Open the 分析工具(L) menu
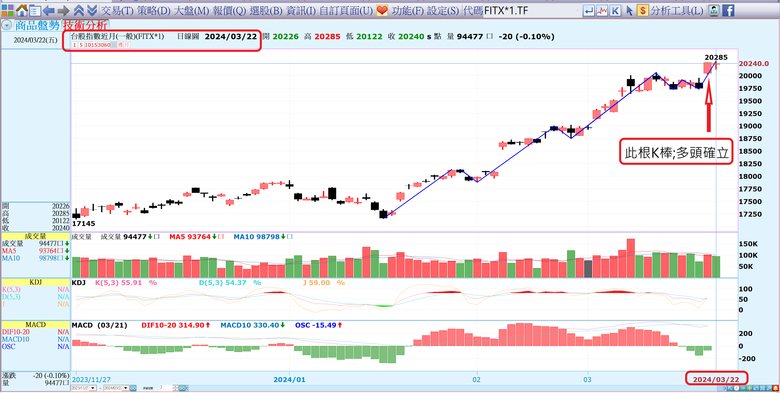 point(677,10)
